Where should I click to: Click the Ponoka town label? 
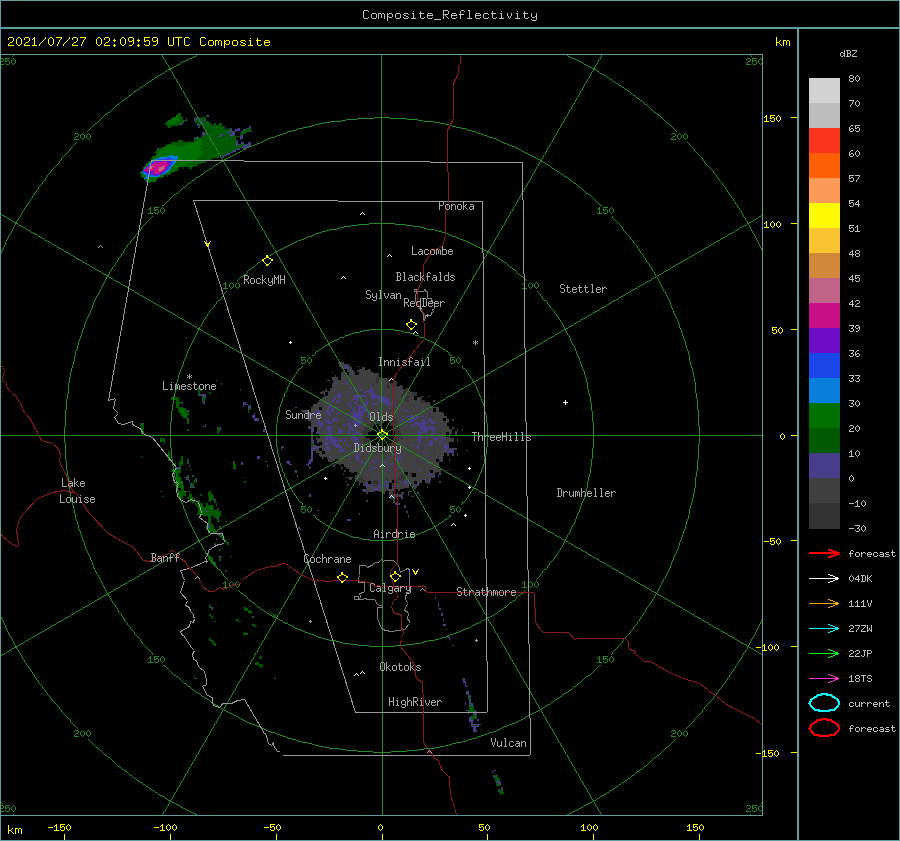456,206
